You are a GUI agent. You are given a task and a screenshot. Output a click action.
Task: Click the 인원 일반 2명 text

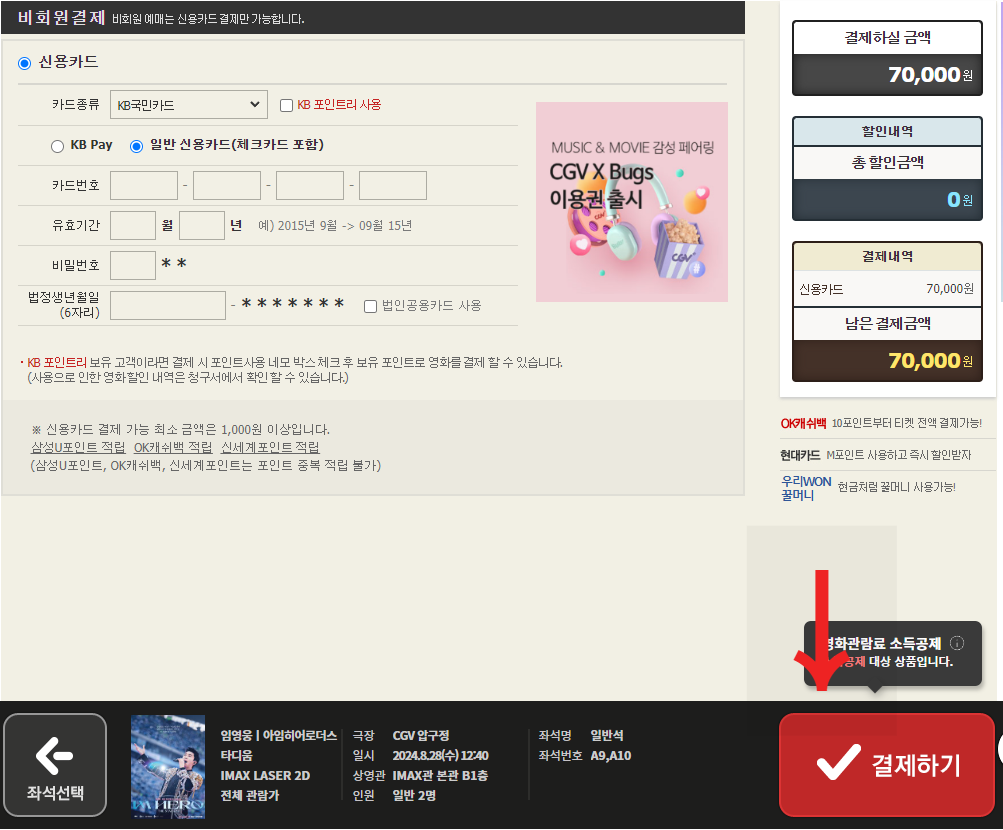click(x=394, y=795)
